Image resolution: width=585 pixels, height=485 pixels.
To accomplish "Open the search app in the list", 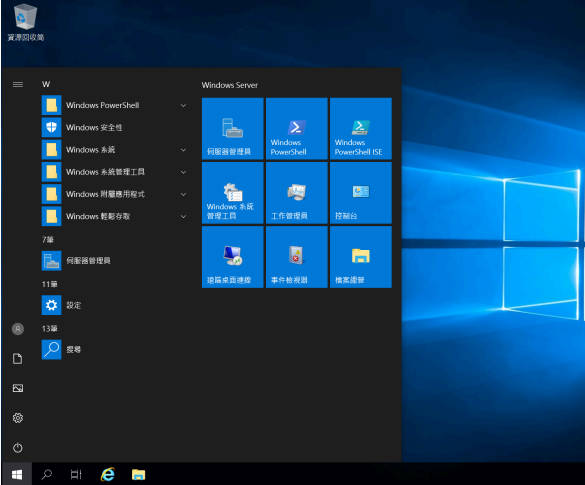I will pyautogui.click(x=116, y=350).
